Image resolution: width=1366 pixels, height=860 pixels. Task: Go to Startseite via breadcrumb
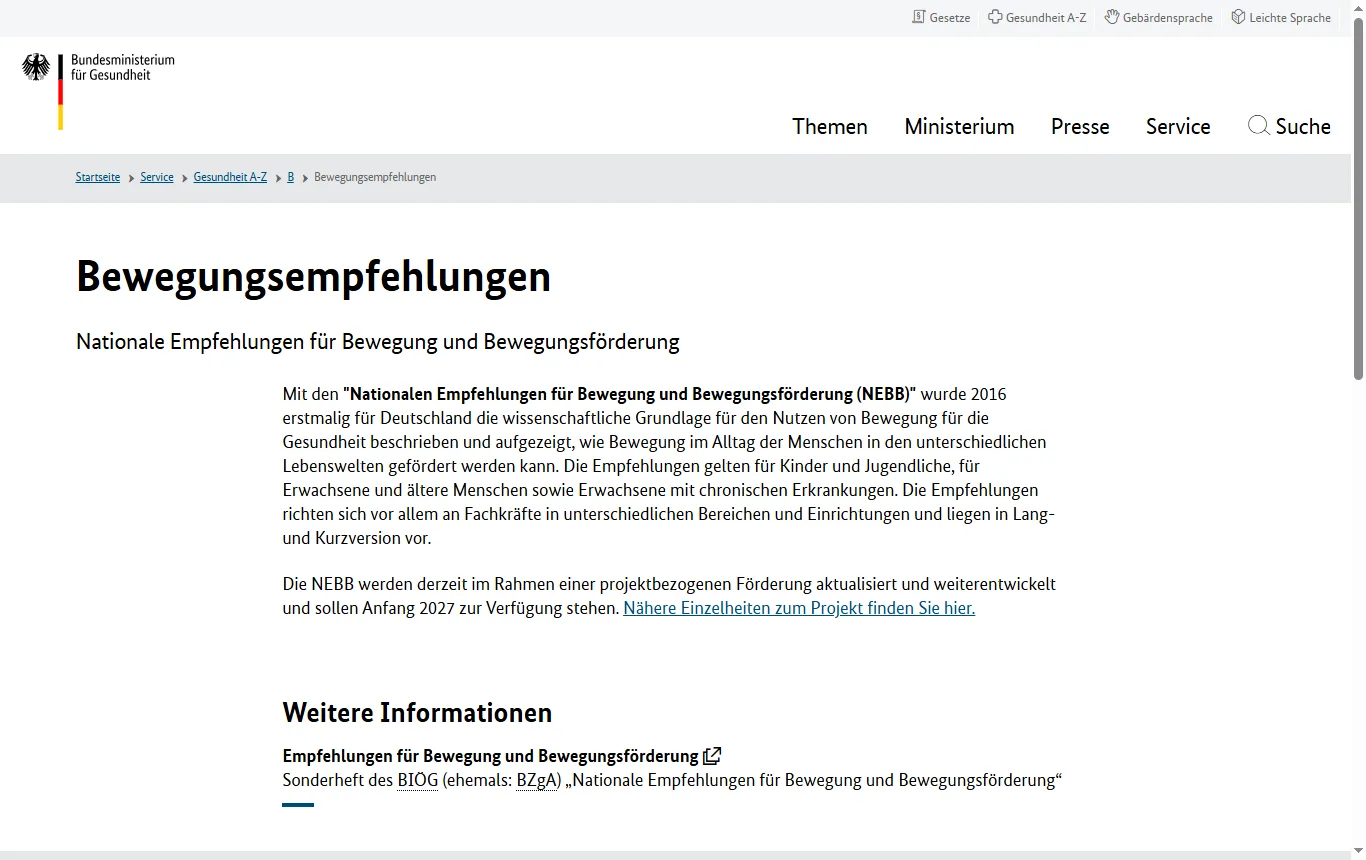click(98, 177)
